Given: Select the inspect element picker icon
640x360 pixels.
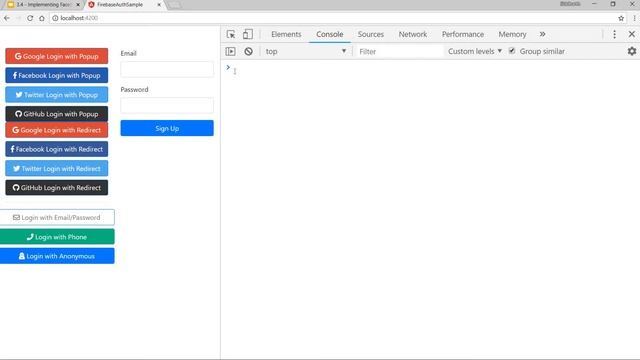Looking at the screenshot, I should [231, 34].
